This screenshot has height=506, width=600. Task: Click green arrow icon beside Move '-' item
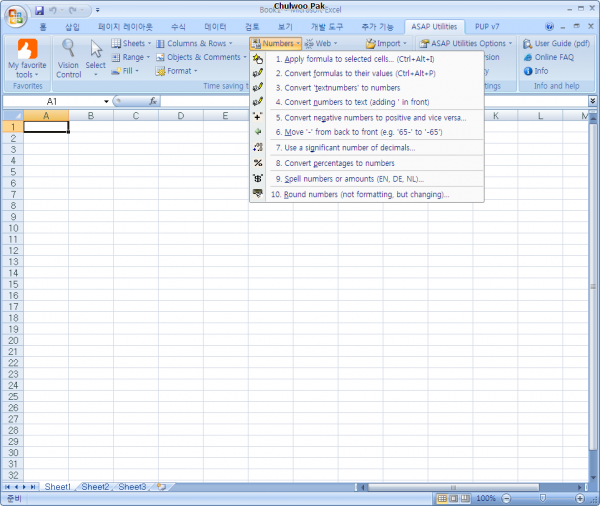click(258, 132)
